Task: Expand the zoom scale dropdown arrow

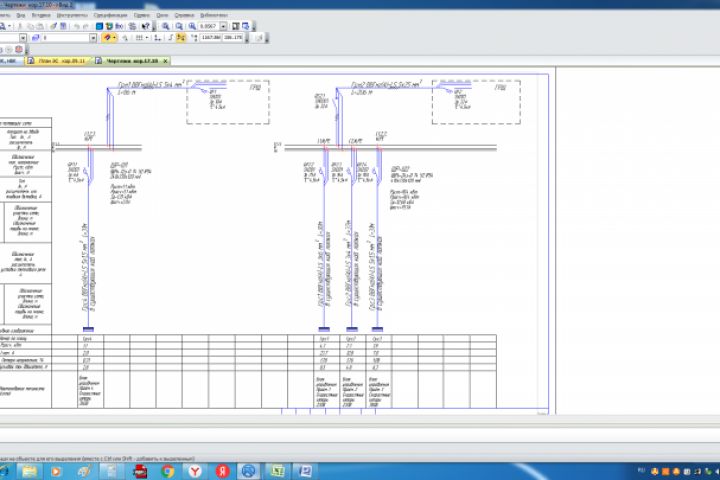Action: pos(224,26)
